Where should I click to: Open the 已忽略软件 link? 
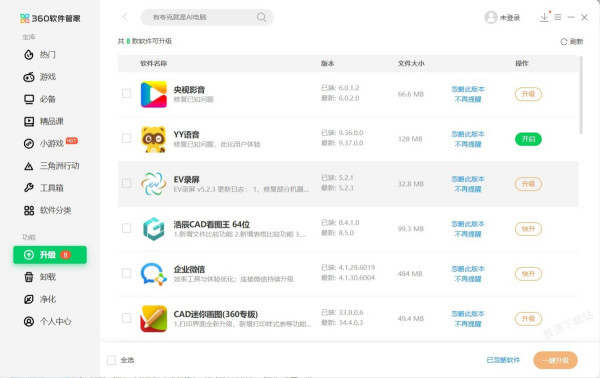[503, 360]
